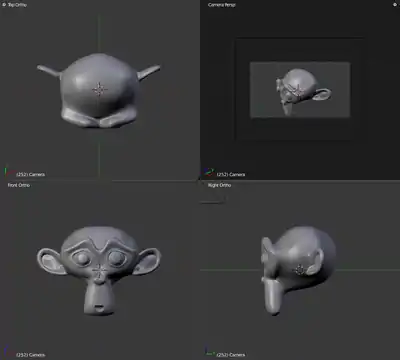This screenshot has width=400, height=360.
Task: Click the Camera Persp view label
Action: (x=222, y=5)
